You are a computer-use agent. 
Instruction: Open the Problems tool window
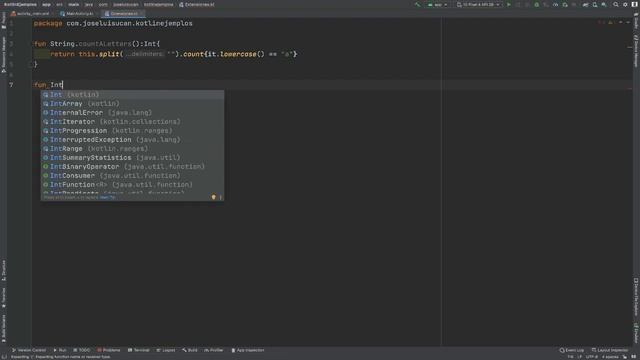click(109, 350)
